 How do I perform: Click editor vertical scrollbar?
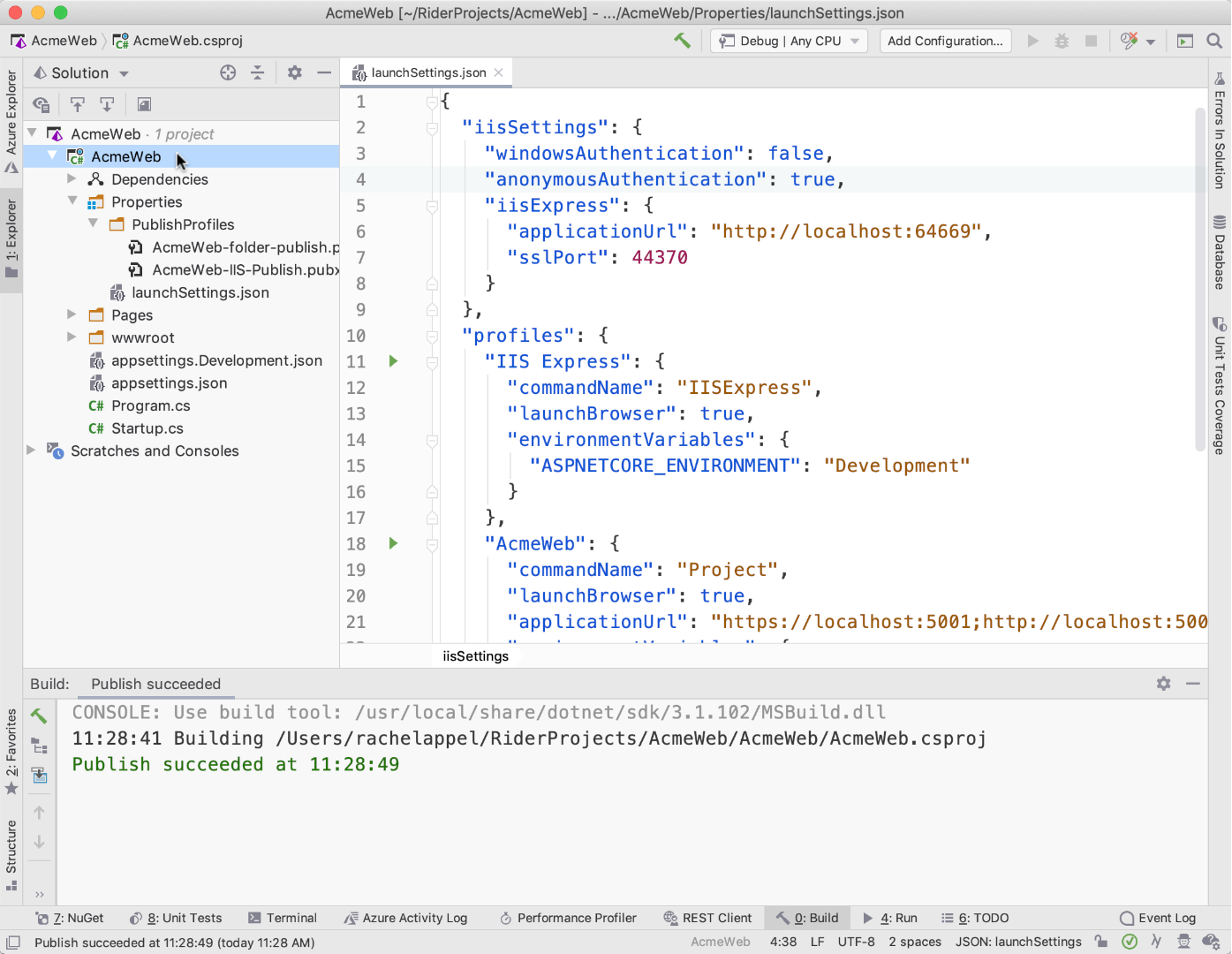tap(1200, 278)
